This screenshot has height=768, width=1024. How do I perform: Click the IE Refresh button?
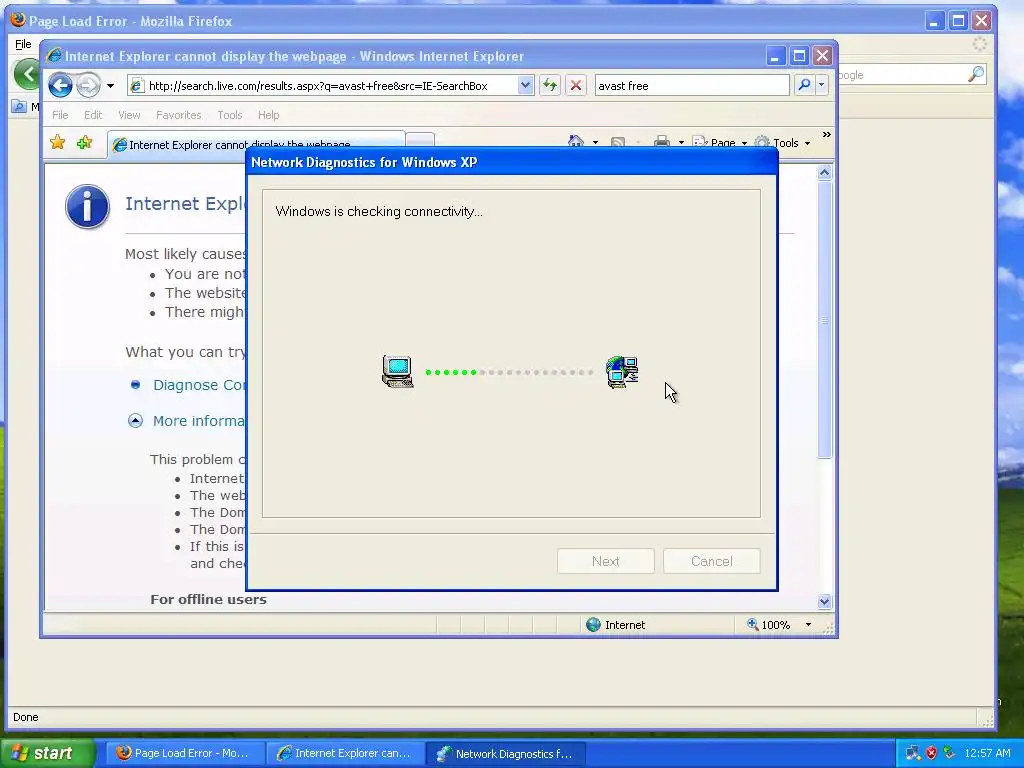550,86
